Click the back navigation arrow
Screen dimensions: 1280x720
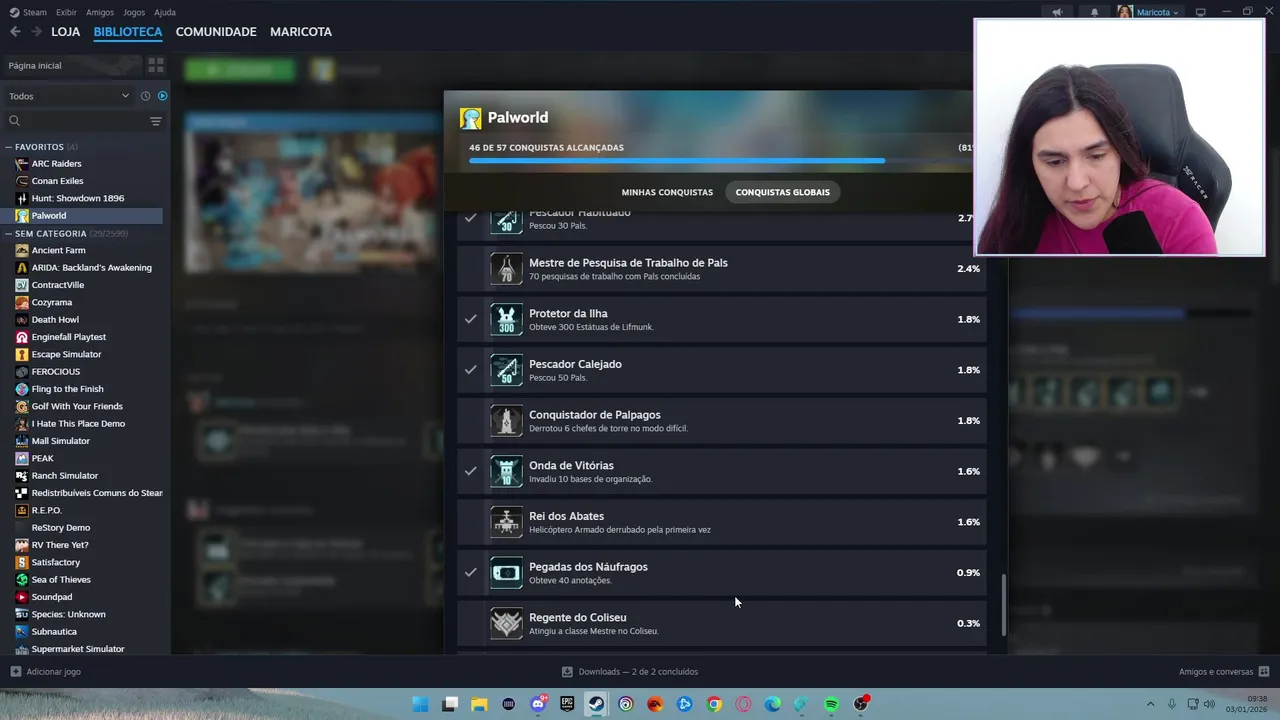[x=15, y=32]
